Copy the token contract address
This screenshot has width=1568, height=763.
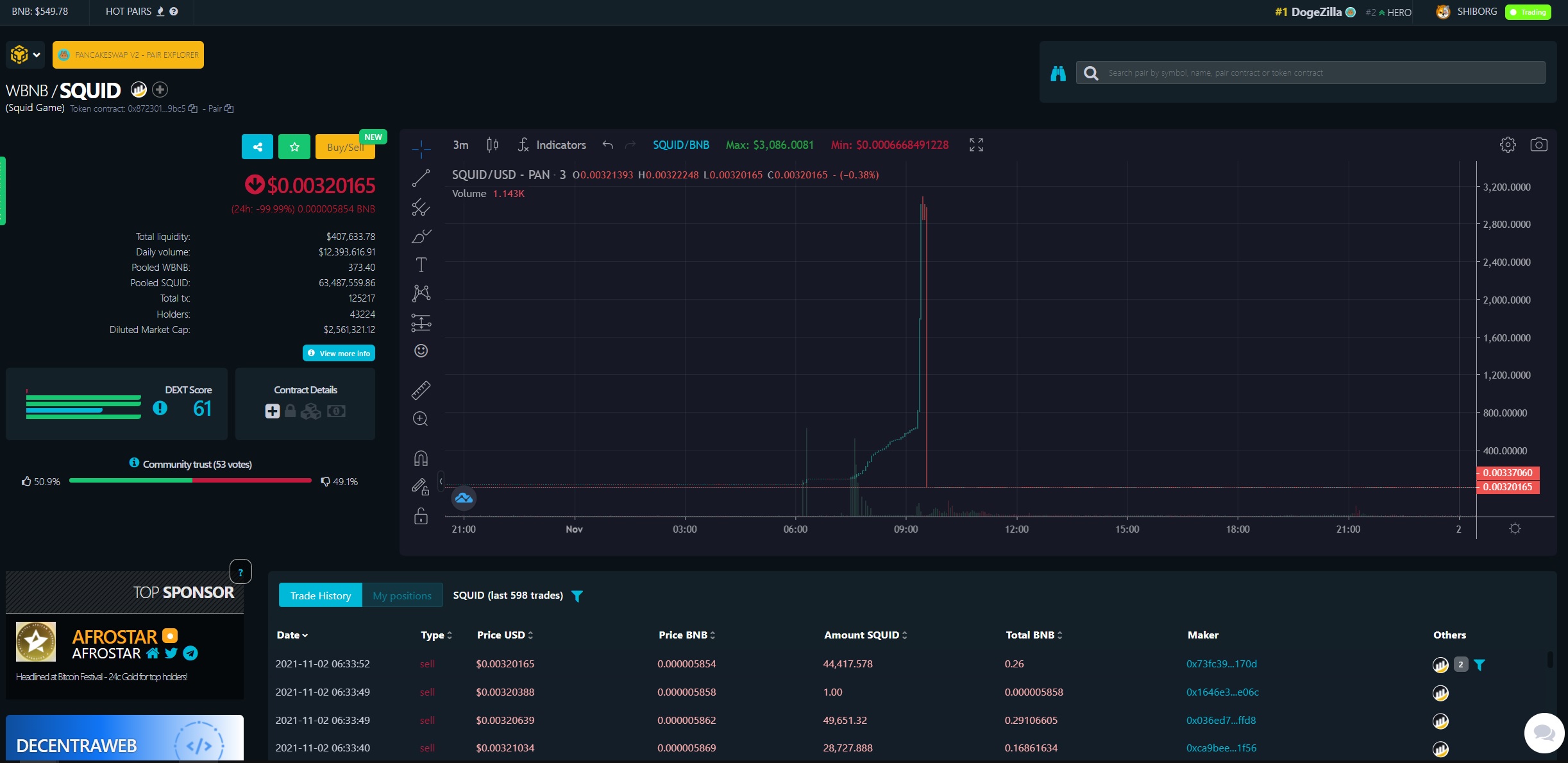[192, 108]
